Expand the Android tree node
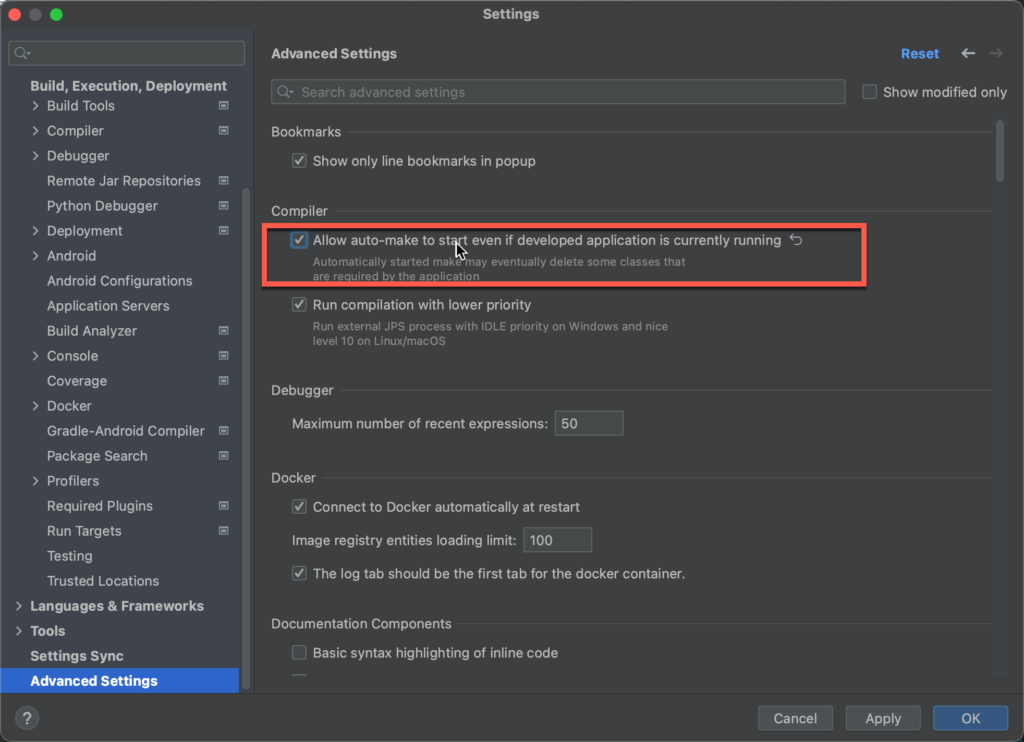The height and width of the screenshot is (742, 1024). [x=35, y=256]
